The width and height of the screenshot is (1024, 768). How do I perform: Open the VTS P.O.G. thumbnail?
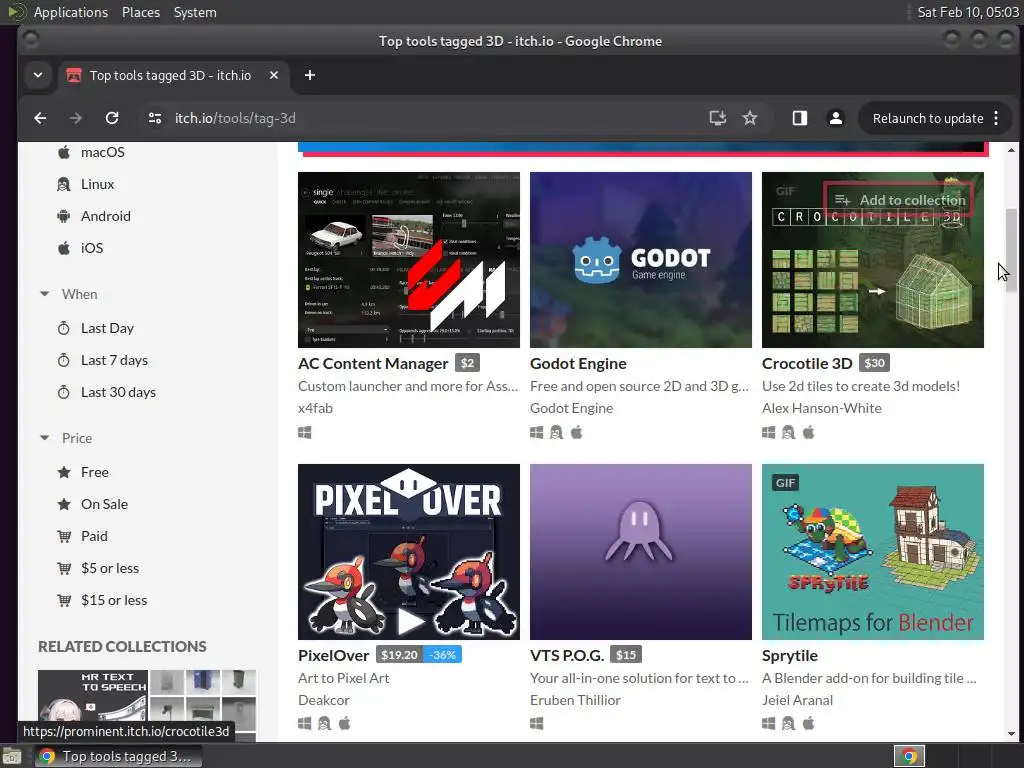641,552
